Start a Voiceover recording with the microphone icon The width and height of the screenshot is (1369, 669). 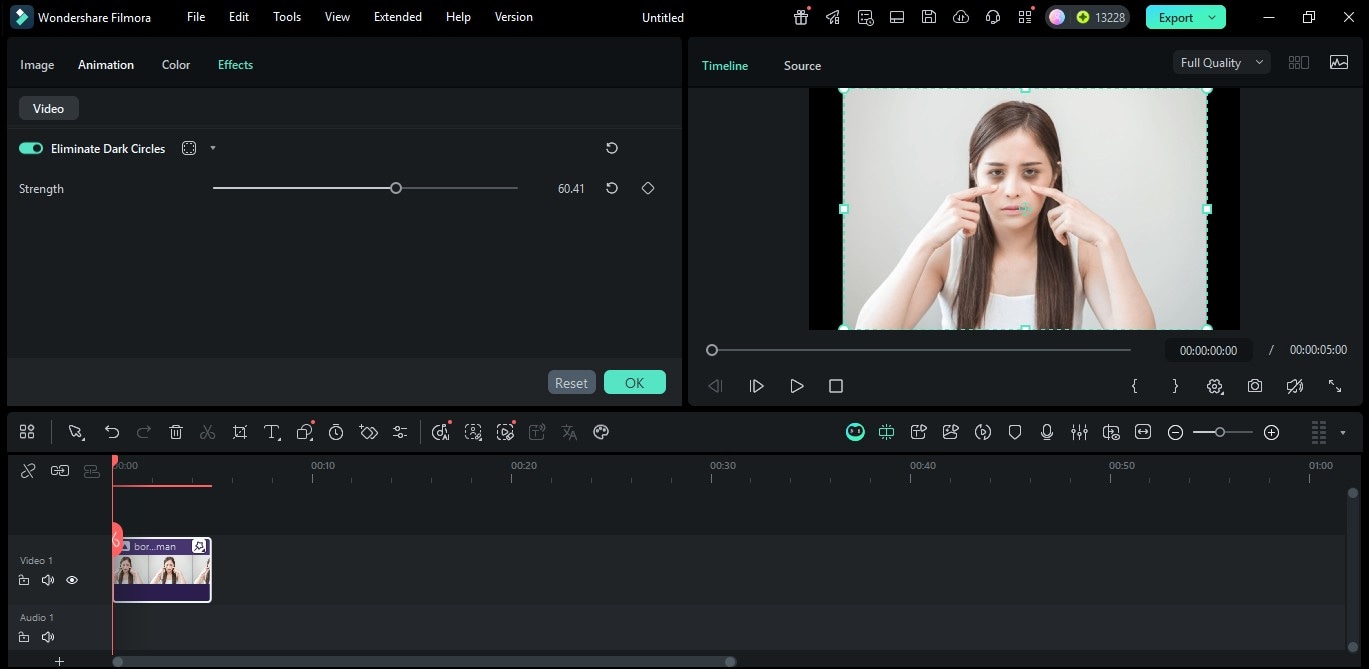[1047, 432]
